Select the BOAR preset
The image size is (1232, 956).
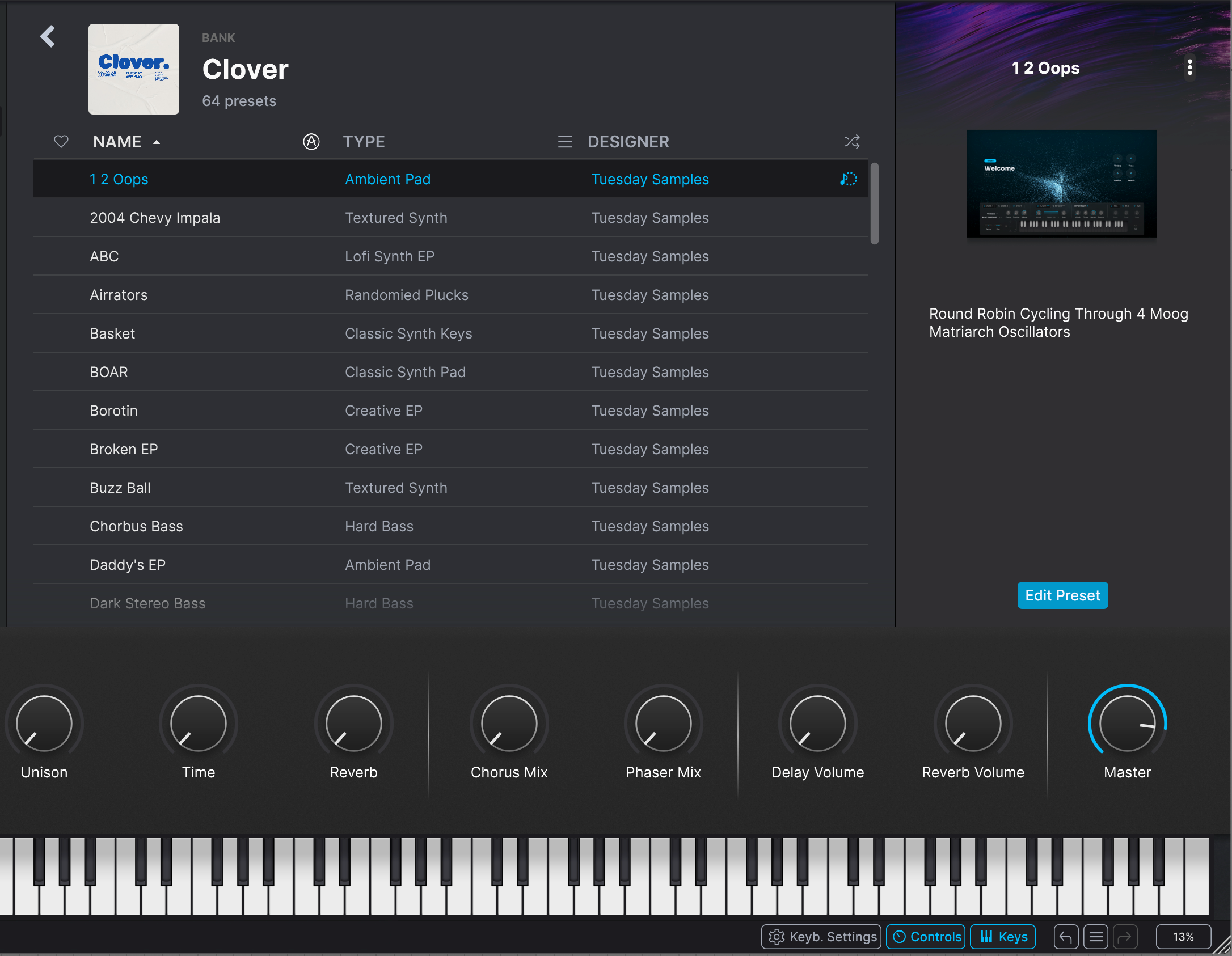click(450, 372)
